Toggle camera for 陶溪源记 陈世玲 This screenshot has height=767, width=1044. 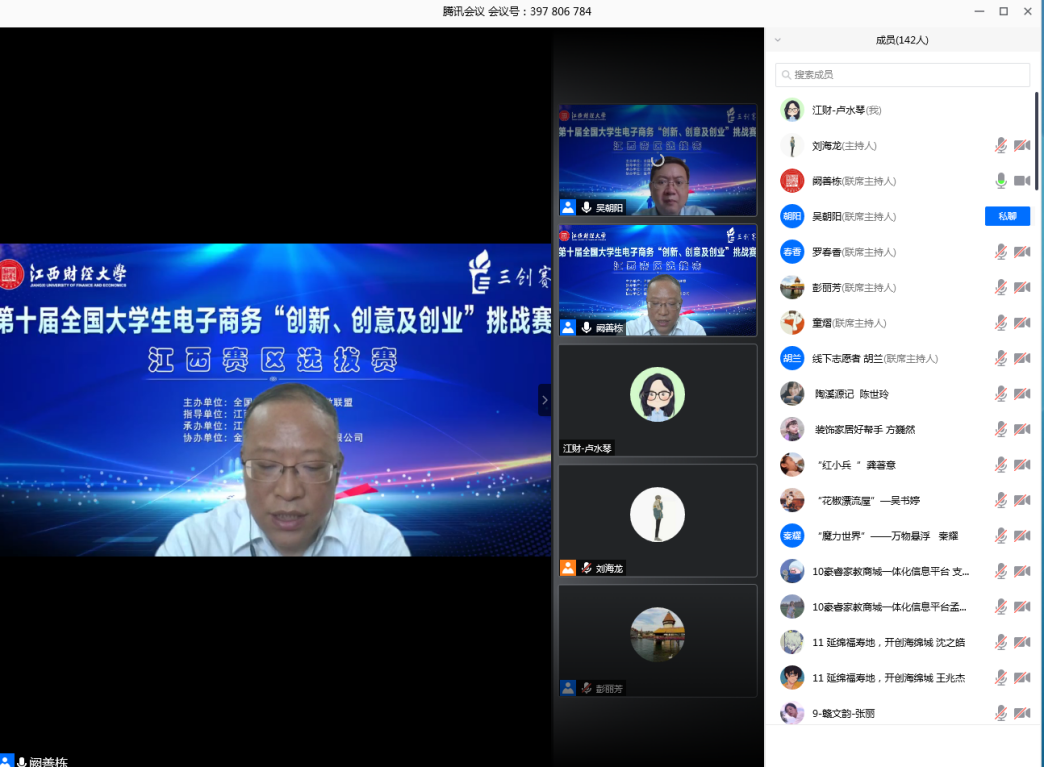(x=1022, y=393)
